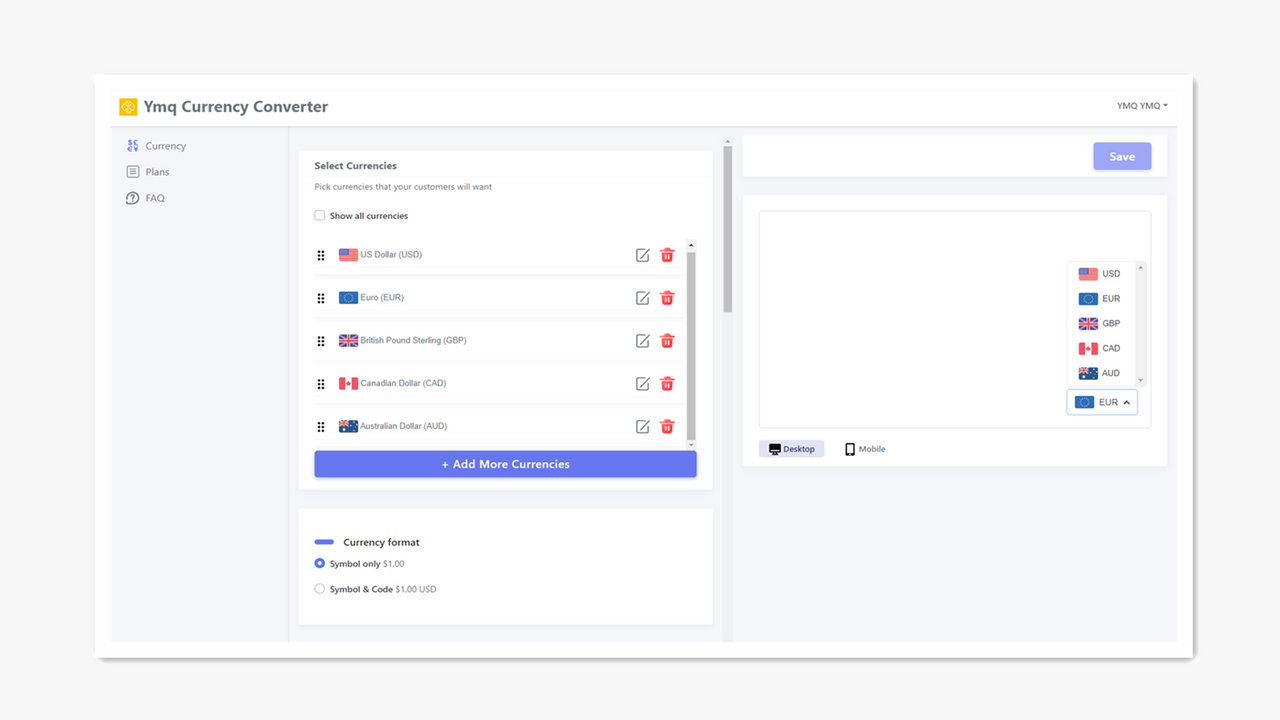The width and height of the screenshot is (1280, 720).
Task: Click the Currency format heading
Action: (381, 543)
